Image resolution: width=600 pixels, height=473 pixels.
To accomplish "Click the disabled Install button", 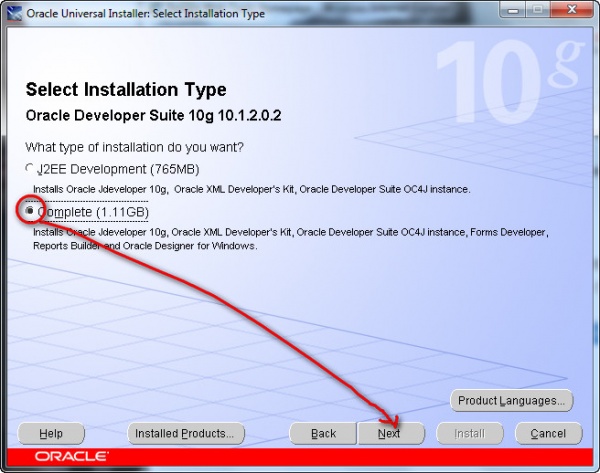I will click(470, 434).
